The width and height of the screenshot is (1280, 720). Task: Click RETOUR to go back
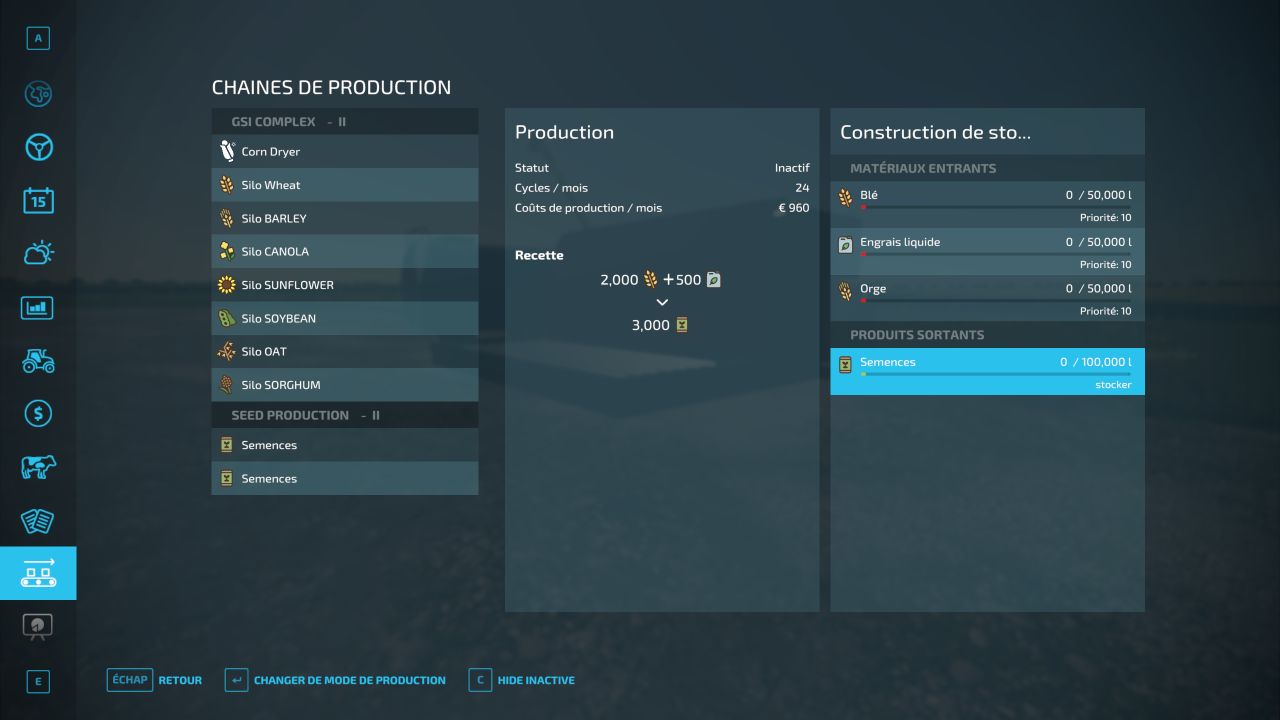[180, 680]
